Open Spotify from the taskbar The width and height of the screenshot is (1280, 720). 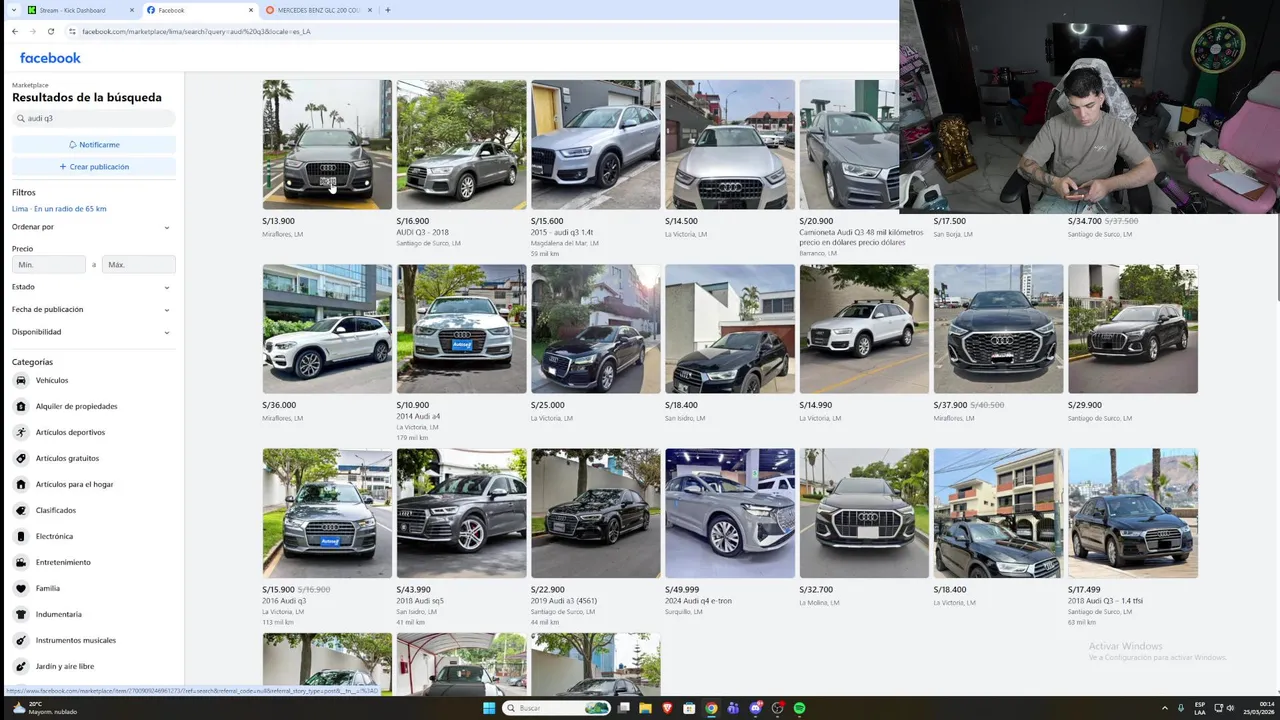(800, 708)
